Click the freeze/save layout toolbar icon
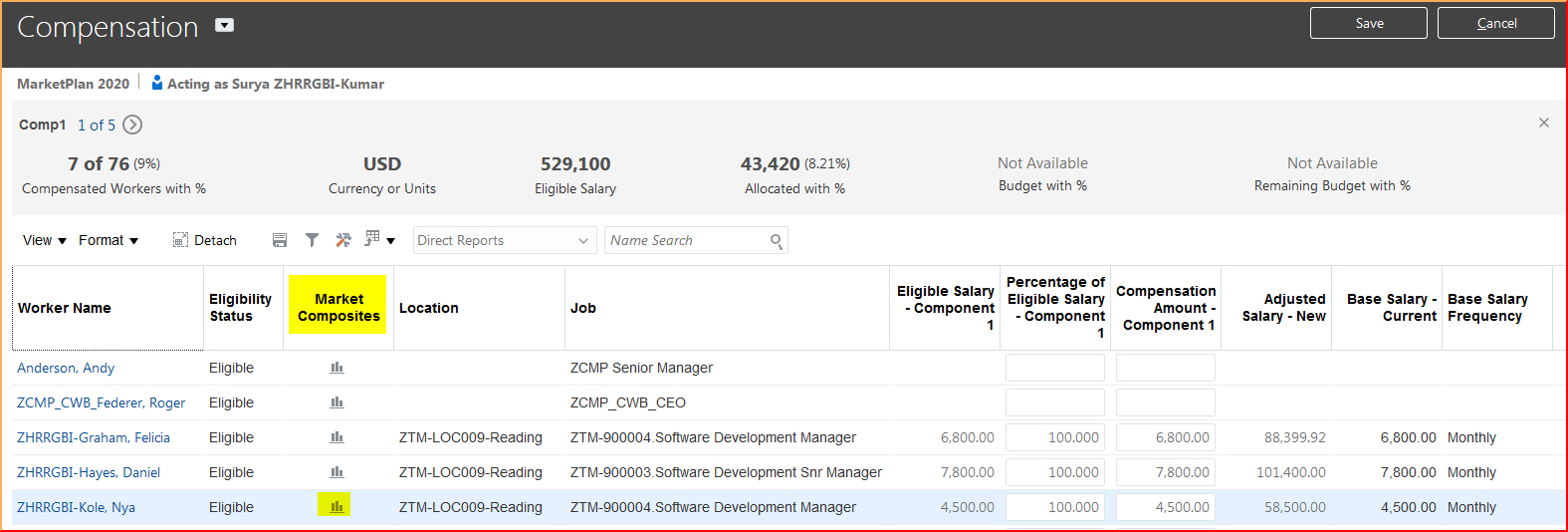The image size is (1568, 532). pyautogui.click(x=280, y=240)
